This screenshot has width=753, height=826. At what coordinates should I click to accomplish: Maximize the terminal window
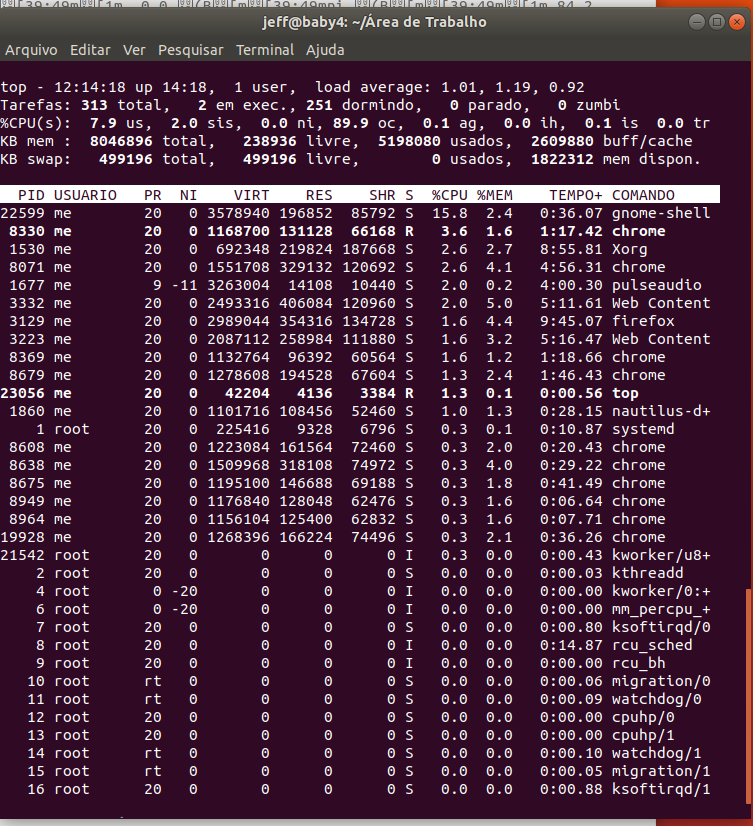pos(717,22)
